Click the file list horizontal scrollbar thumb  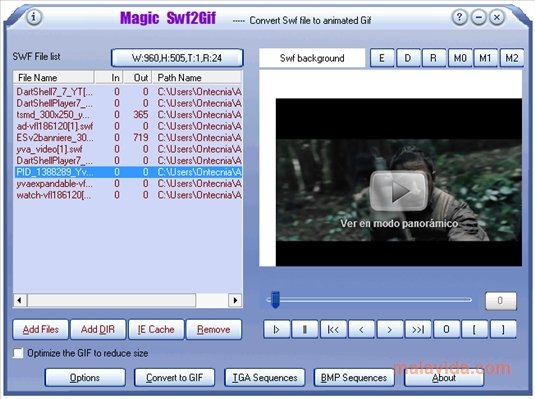[x=112, y=300]
